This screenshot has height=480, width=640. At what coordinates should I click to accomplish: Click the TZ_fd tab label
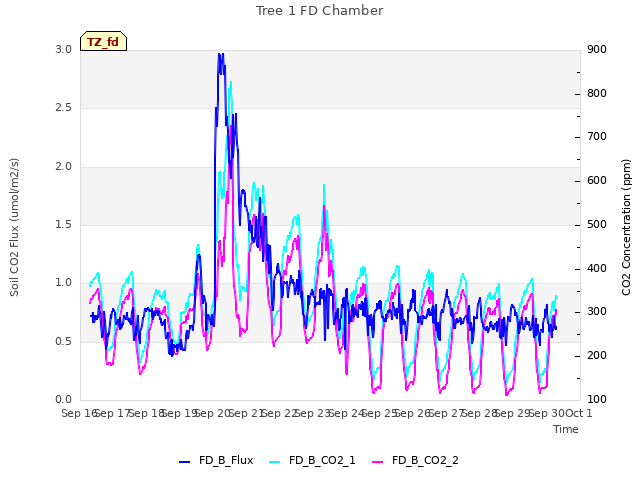[x=103, y=42]
